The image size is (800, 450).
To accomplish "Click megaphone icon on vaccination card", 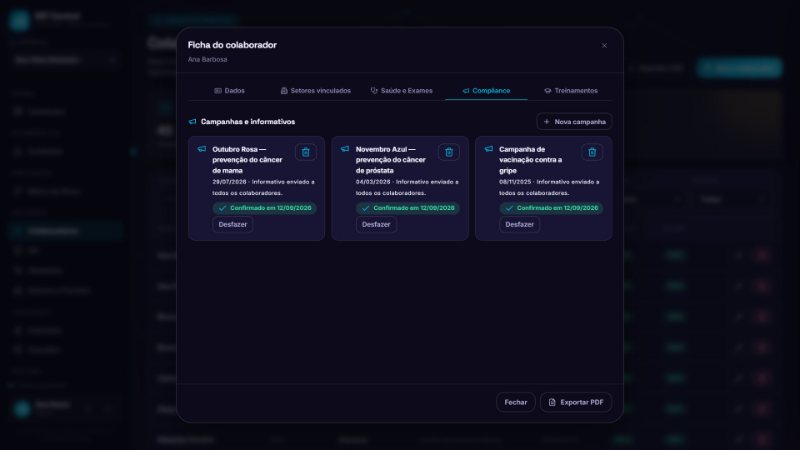I will 489,149.
